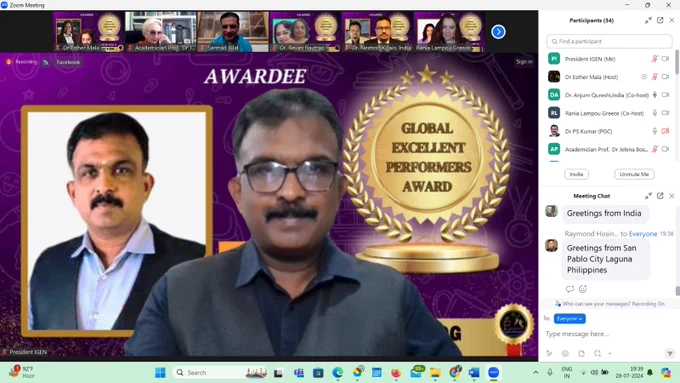Click the send message arrow icon

click(x=670, y=354)
